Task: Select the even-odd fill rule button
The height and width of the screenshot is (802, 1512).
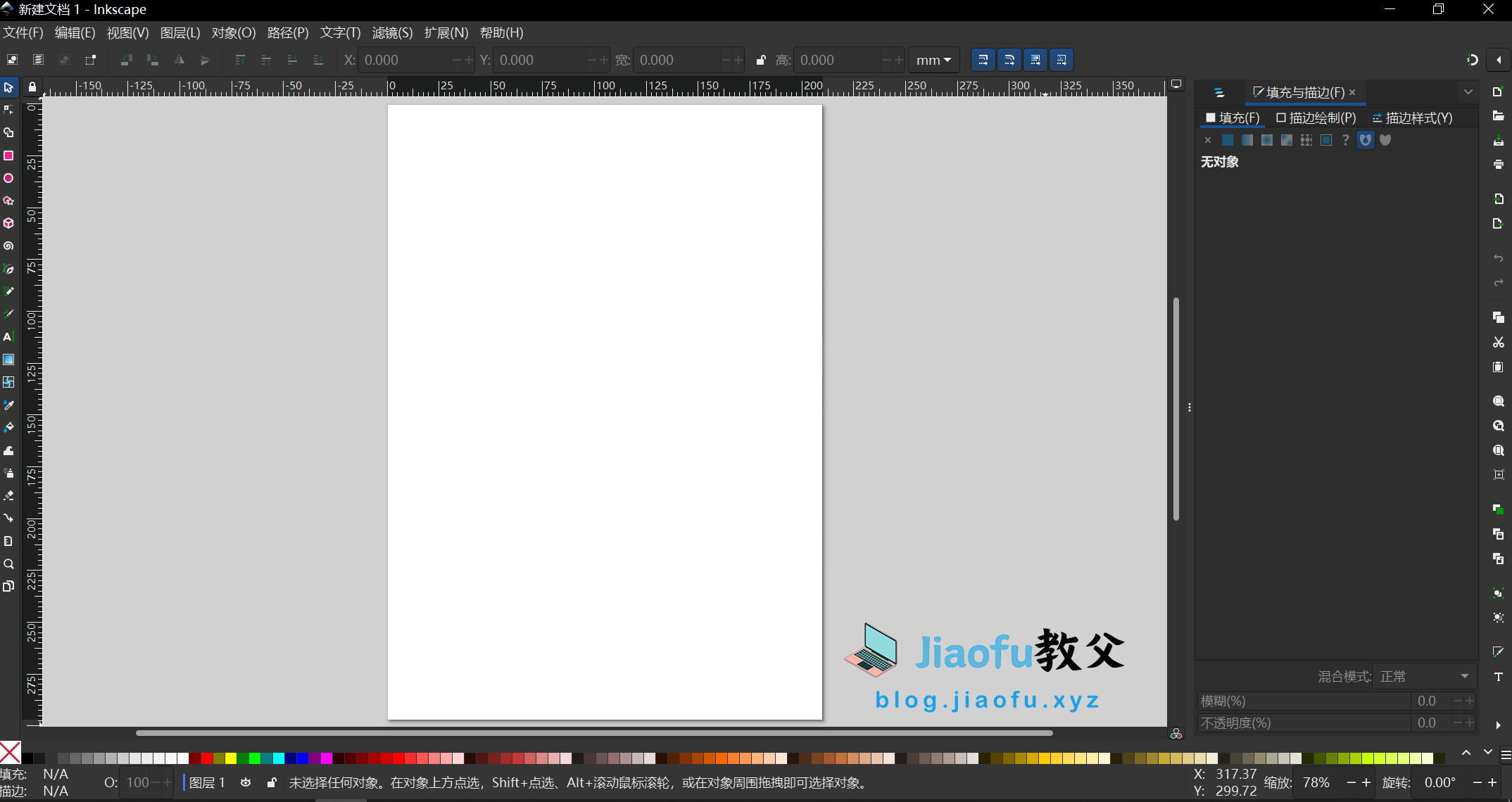Action: click(x=1366, y=140)
